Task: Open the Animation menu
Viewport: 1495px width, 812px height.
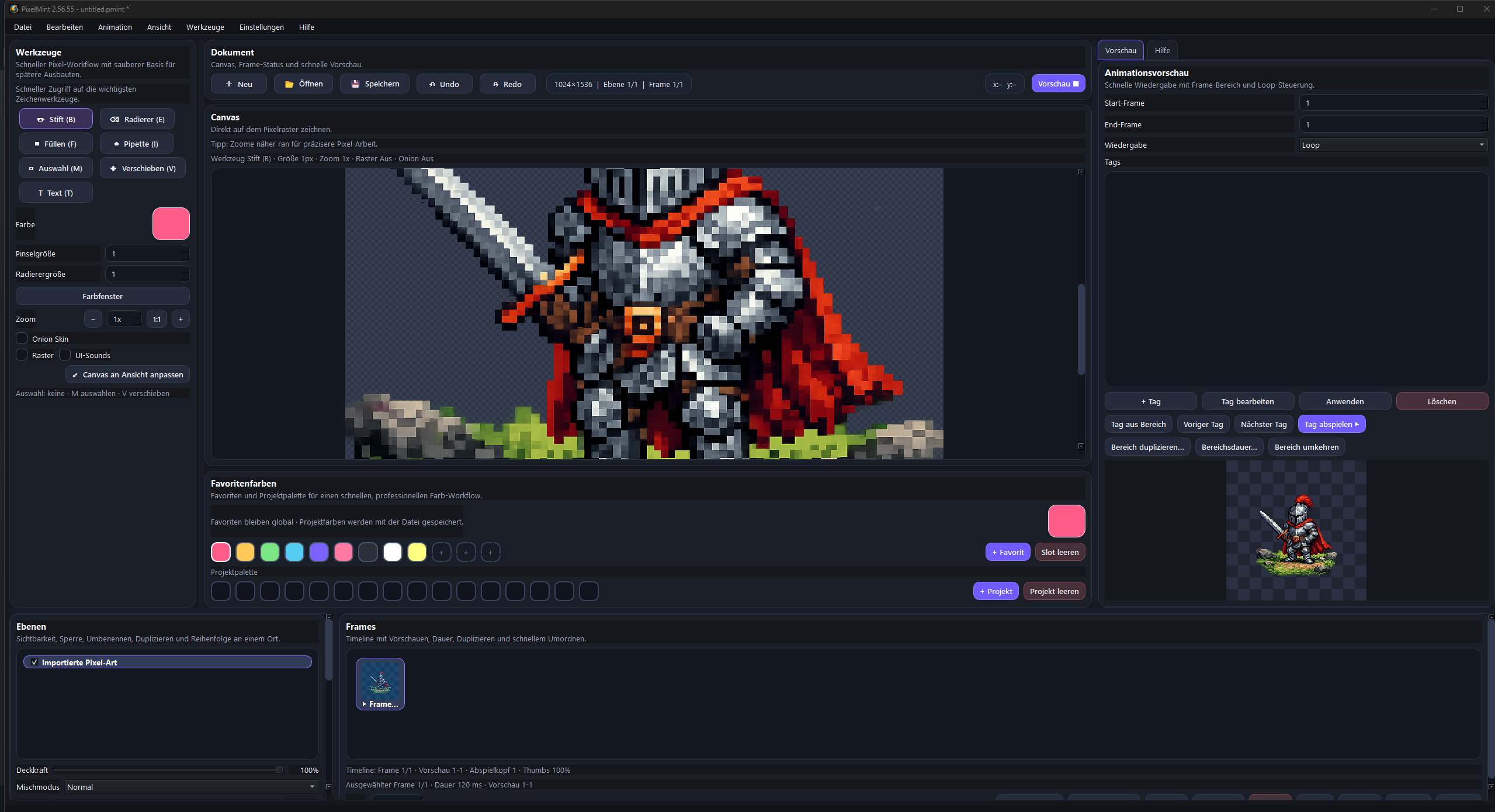Action: tap(115, 27)
